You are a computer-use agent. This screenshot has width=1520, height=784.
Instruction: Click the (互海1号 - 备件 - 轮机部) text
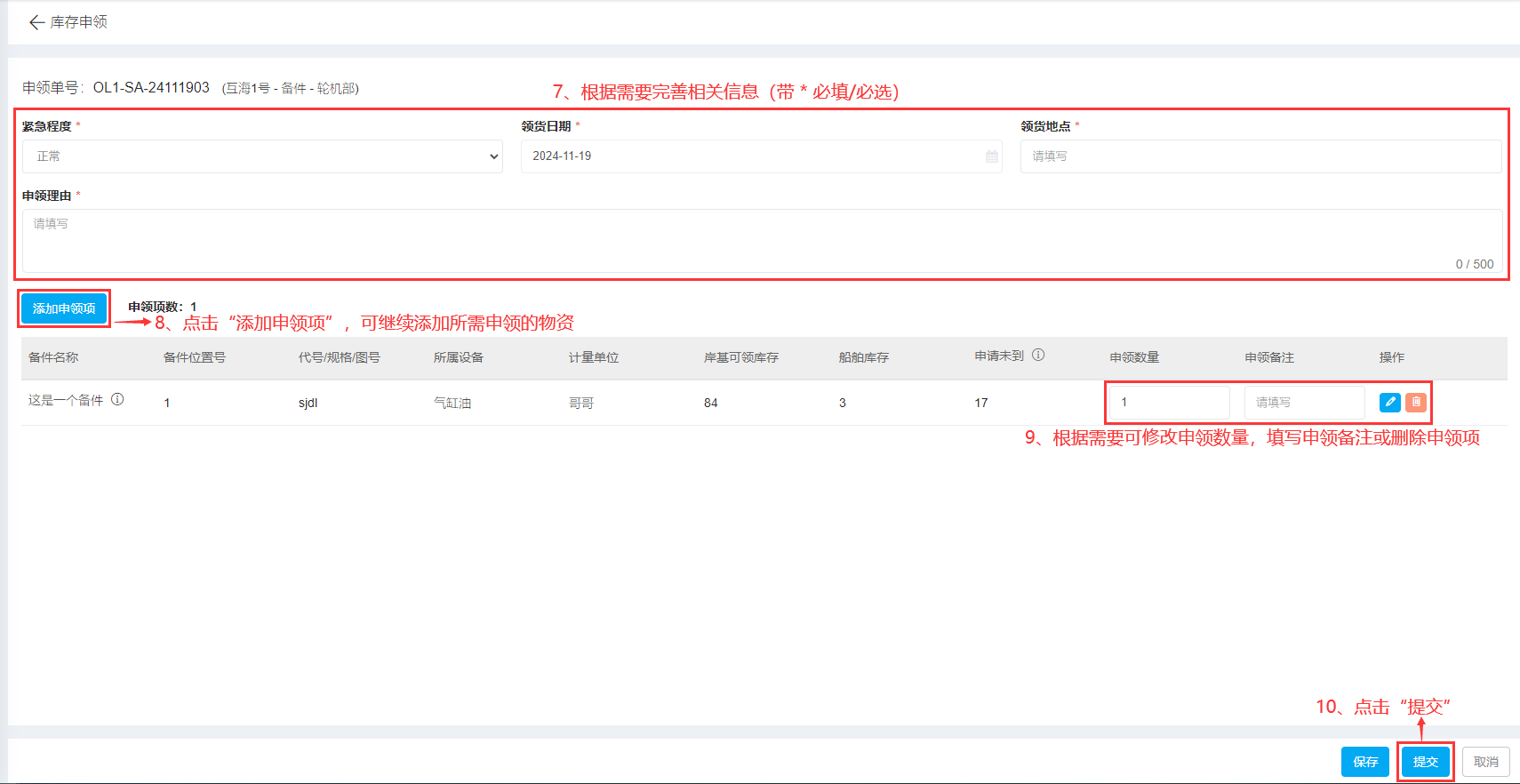(x=290, y=88)
